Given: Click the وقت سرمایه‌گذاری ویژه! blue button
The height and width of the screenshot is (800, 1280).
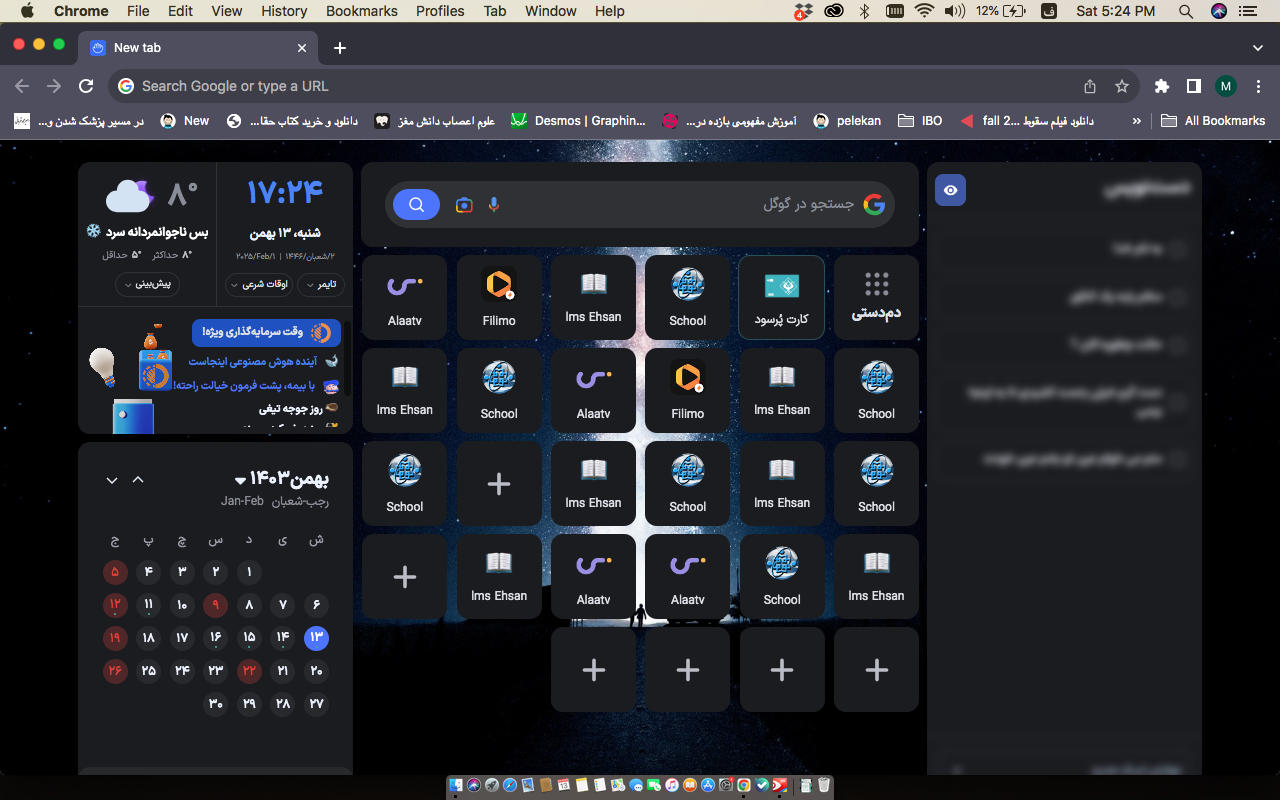Looking at the screenshot, I should (266, 332).
